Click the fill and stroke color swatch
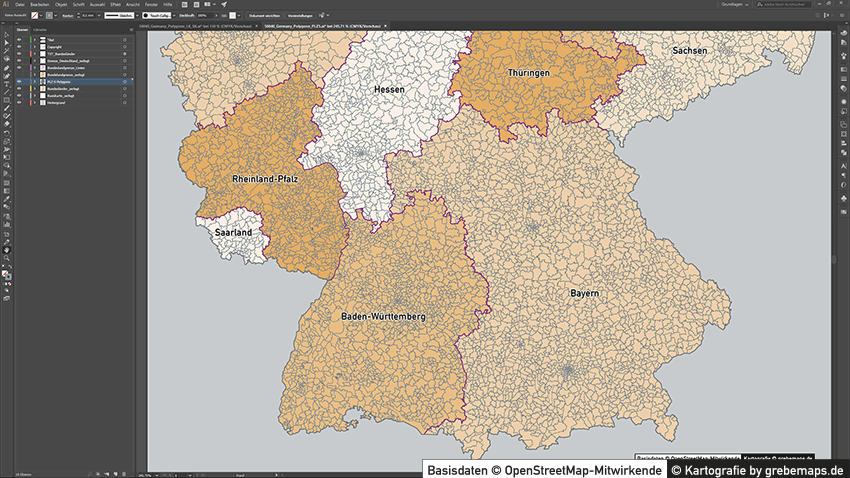 click(7, 272)
